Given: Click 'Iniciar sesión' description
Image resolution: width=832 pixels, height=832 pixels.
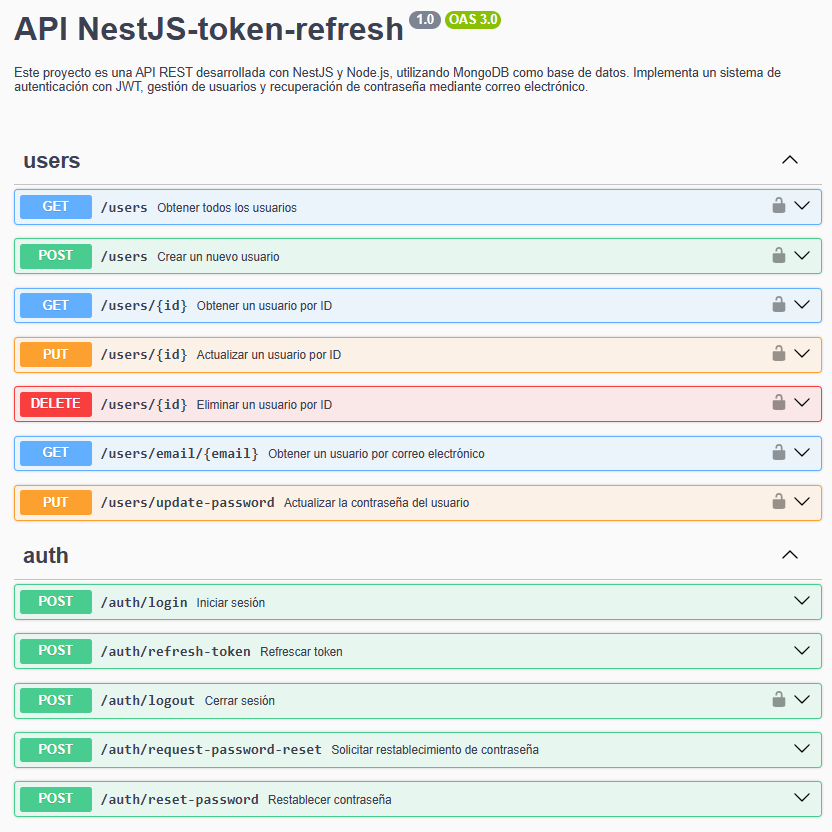Looking at the screenshot, I should 230,603.
